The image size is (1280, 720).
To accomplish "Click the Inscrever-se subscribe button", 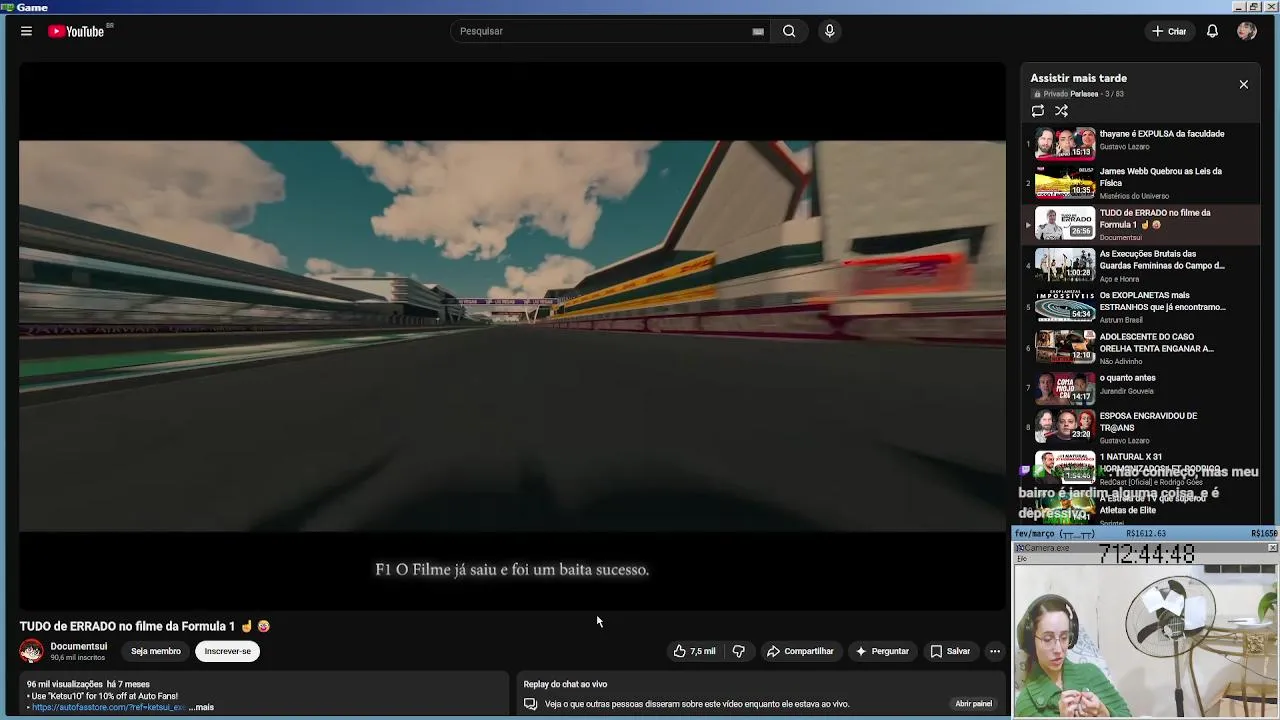I will click(x=228, y=651).
